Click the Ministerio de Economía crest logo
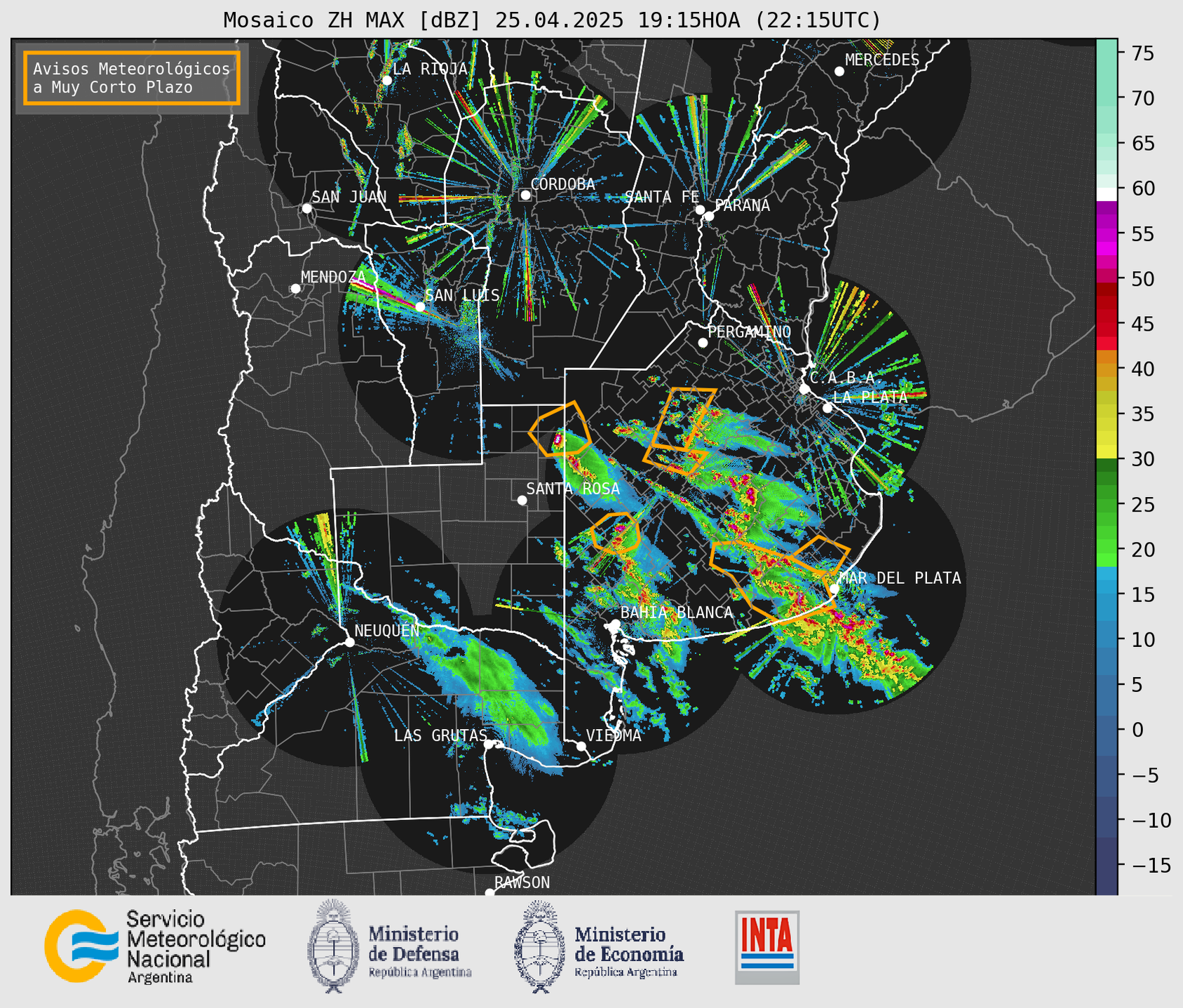This screenshot has width=1183, height=1008. point(540,946)
